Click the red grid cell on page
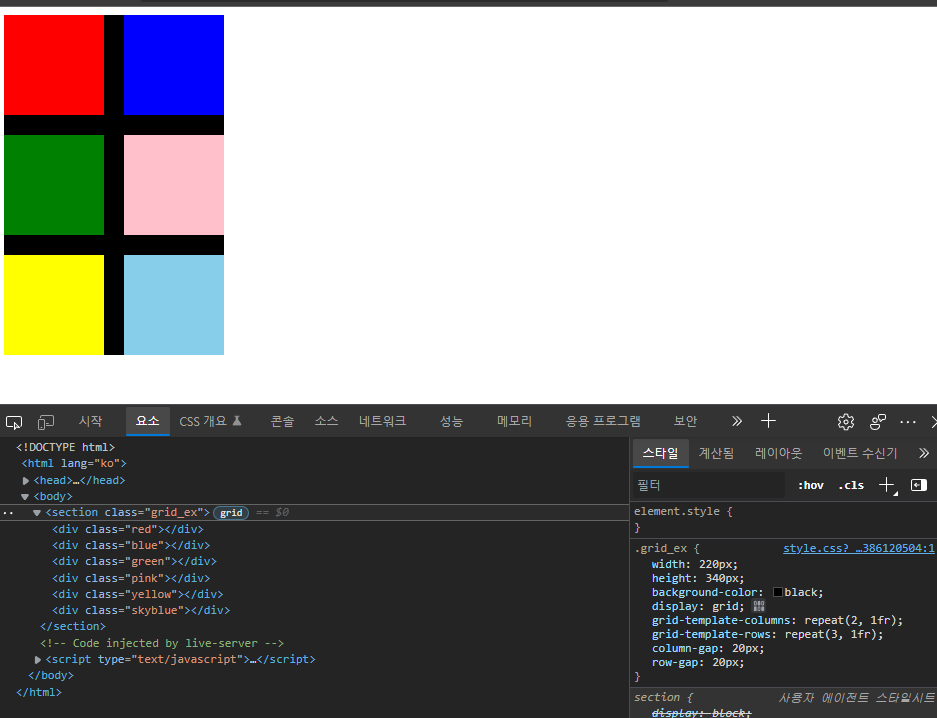 (x=54, y=65)
